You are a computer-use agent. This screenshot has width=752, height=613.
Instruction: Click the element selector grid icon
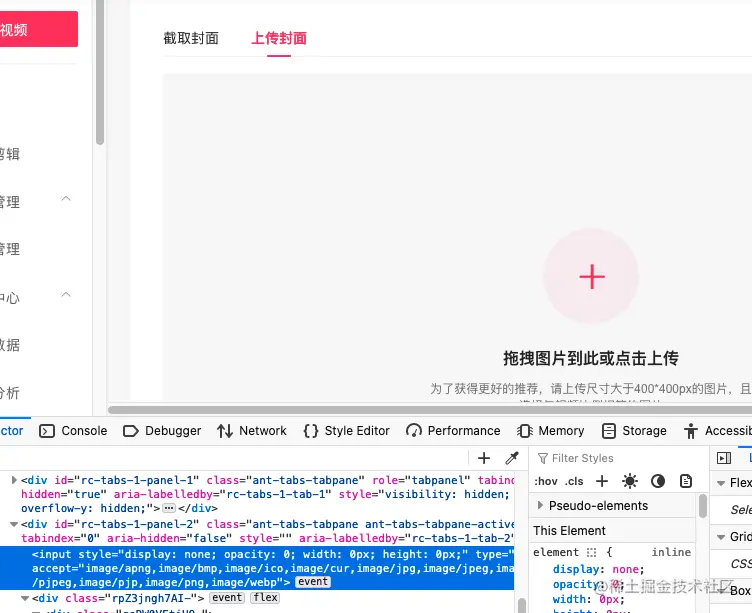click(591, 553)
